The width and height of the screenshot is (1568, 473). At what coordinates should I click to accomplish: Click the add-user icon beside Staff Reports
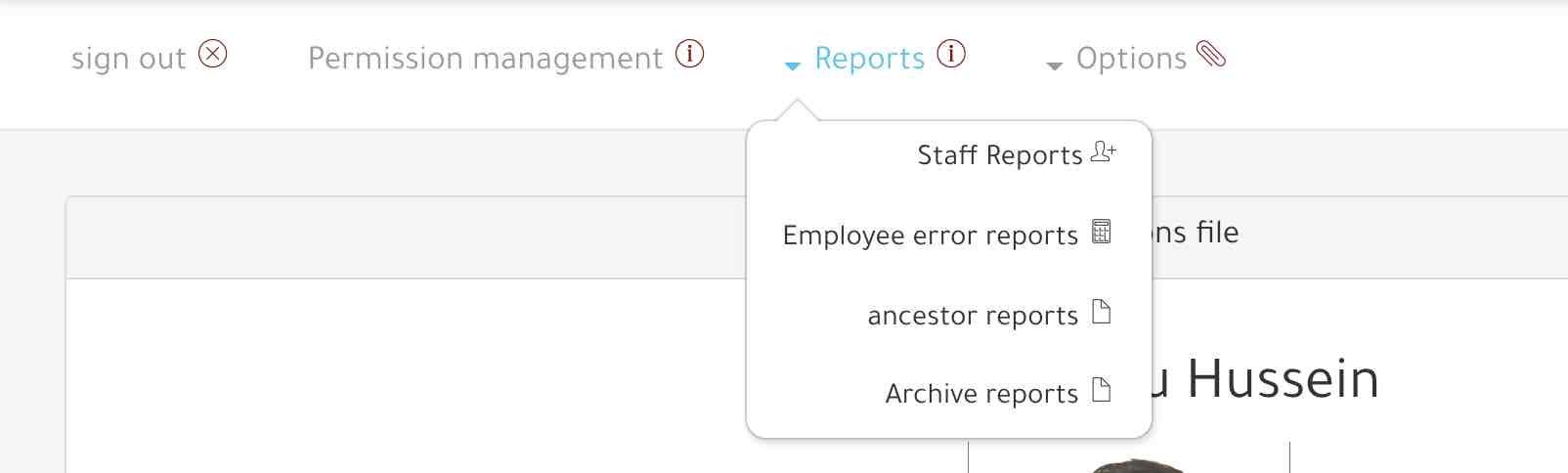click(x=1103, y=152)
